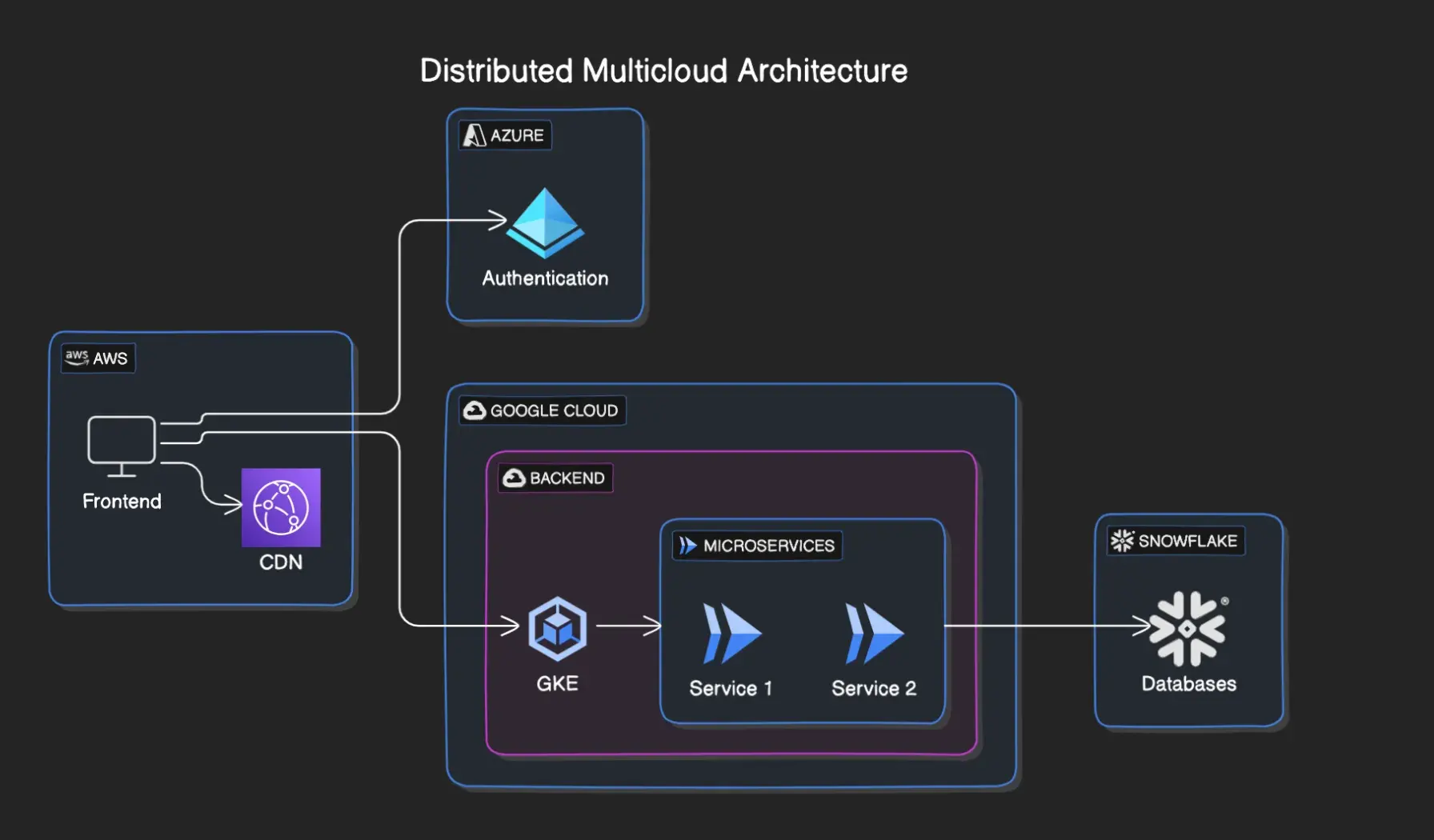Click the AWS logo in group label
Screen dimensions: 1434x840
click(x=77, y=358)
